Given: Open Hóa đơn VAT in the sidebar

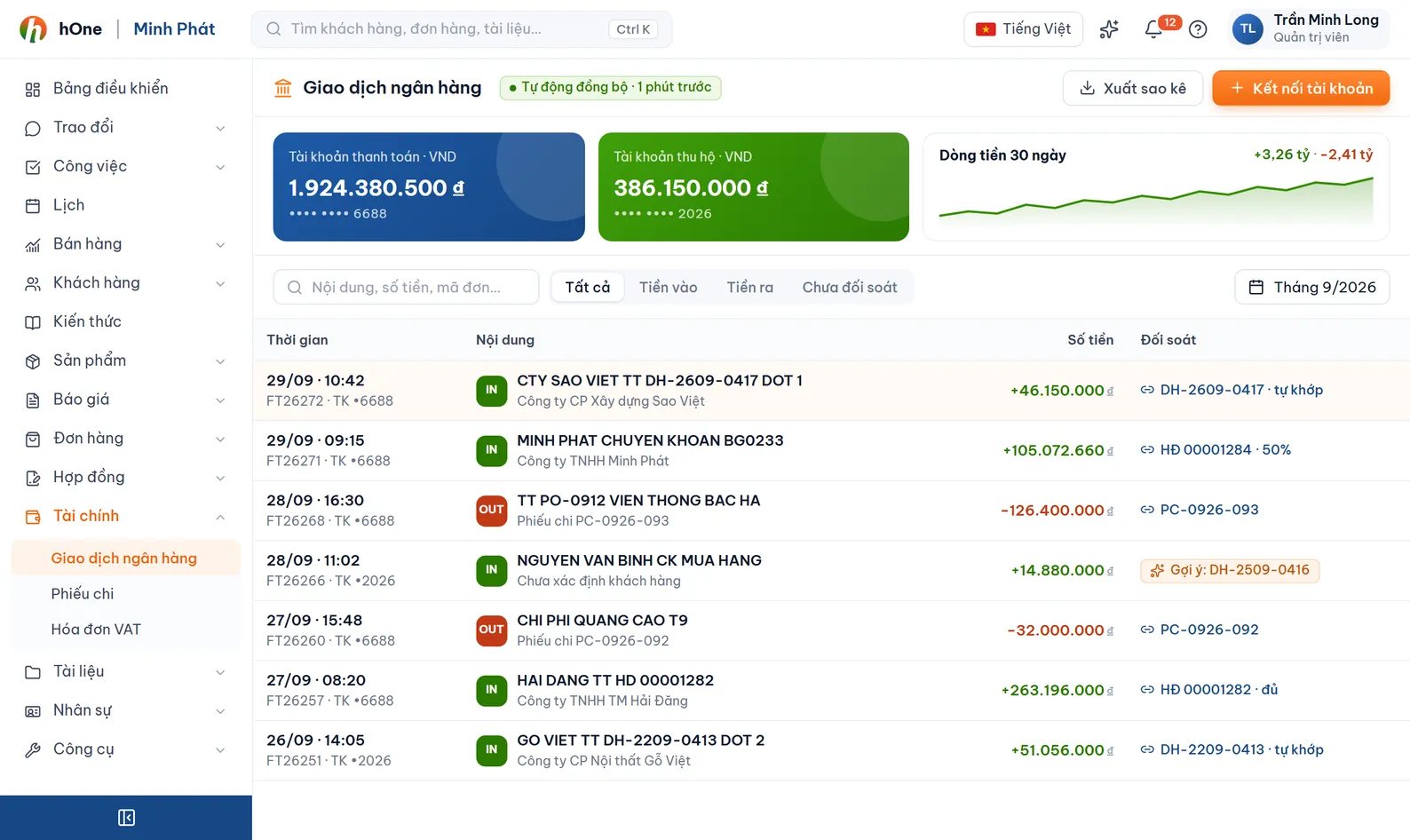Looking at the screenshot, I should [126, 630].
